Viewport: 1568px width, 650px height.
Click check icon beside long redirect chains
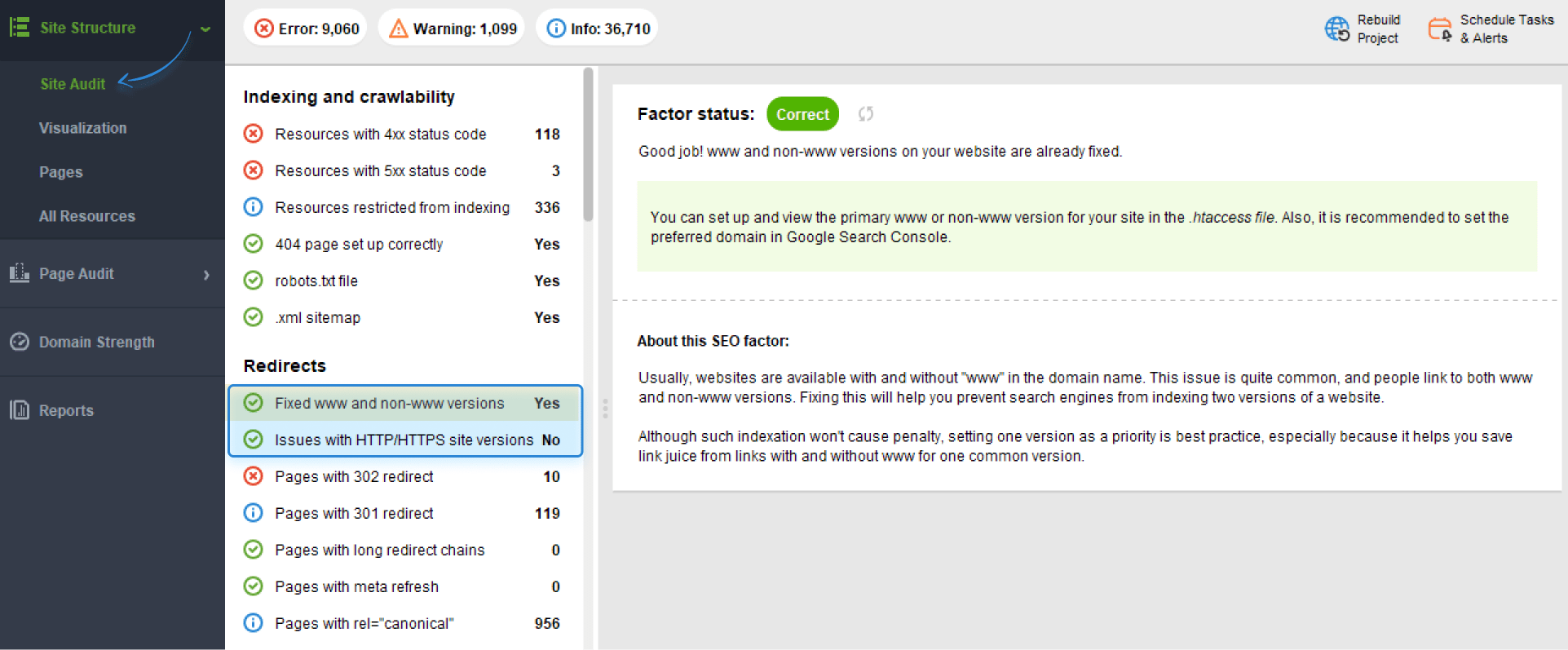pos(254,550)
